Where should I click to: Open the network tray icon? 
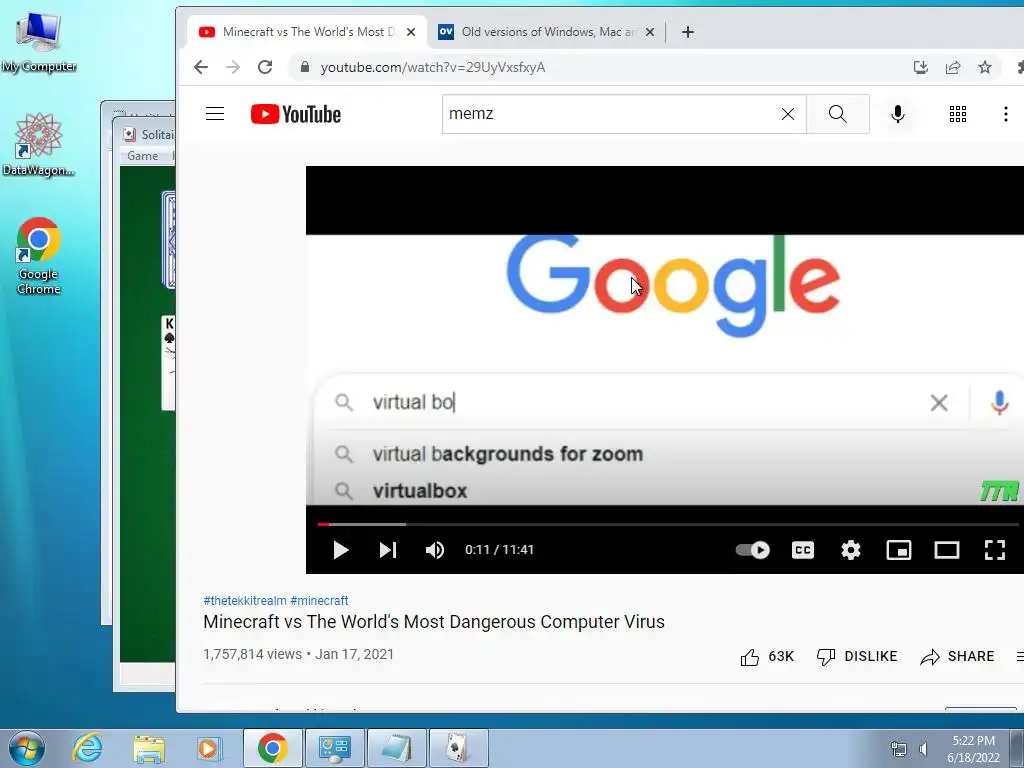pos(899,749)
